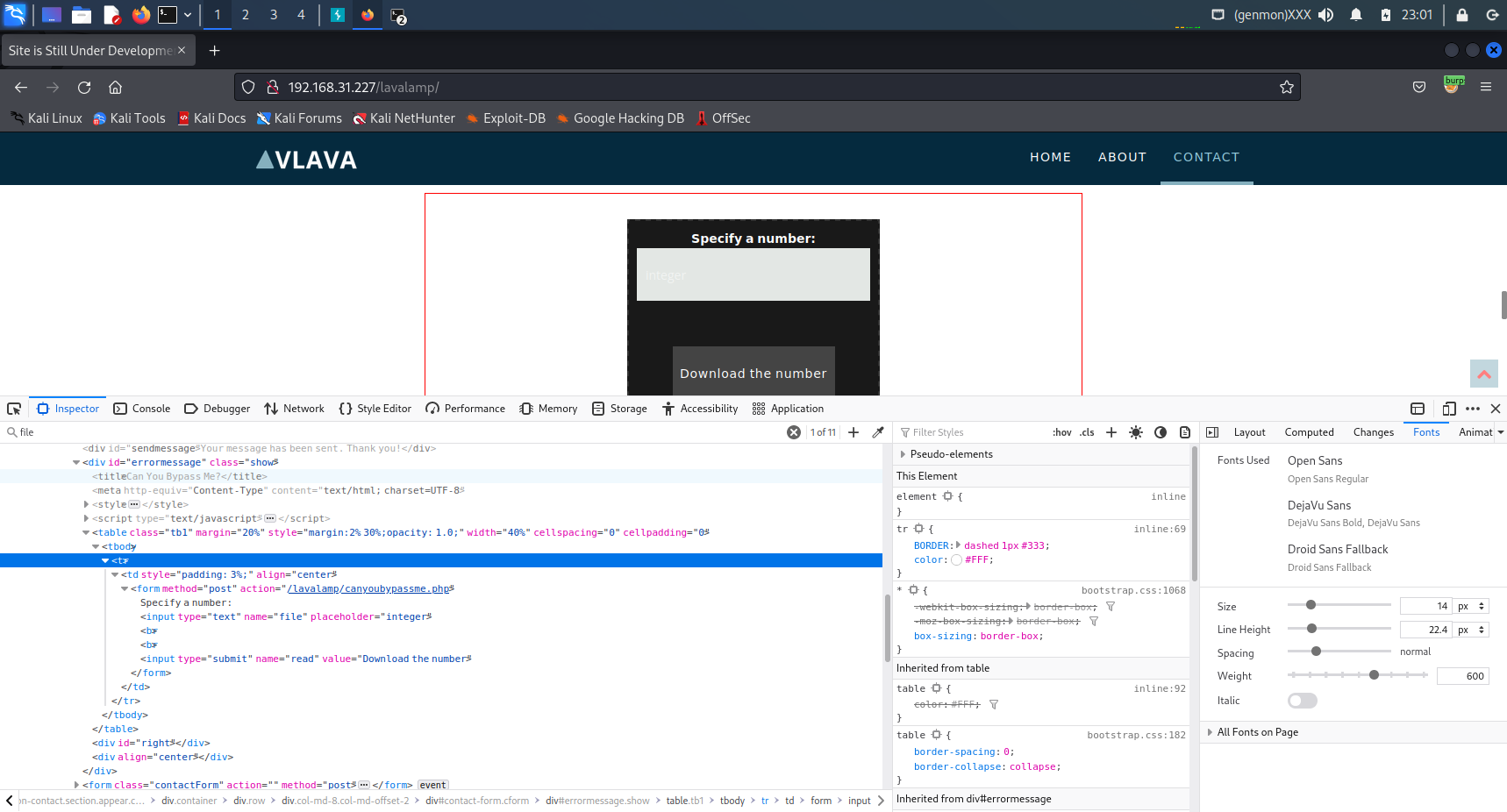Open the canyoubypassme.php action link
The width and height of the screenshot is (1507, 812).
click(368, 588)
